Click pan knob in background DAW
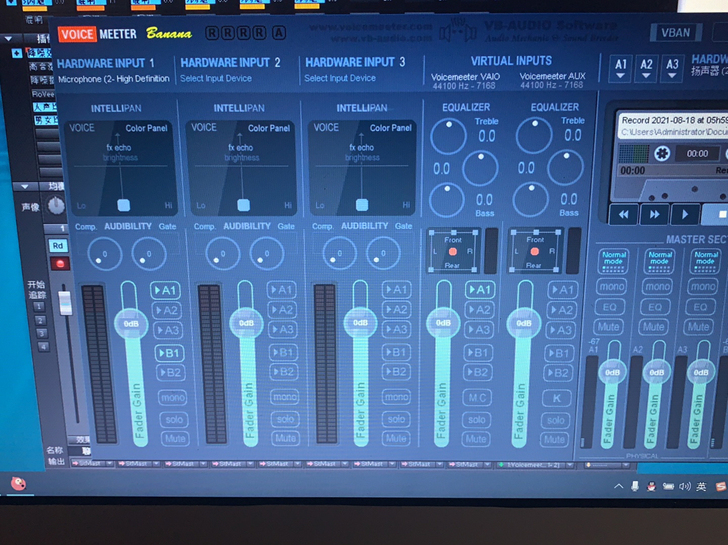The height and width of the screenshot is (545, 728). click(x=56, y=206)
